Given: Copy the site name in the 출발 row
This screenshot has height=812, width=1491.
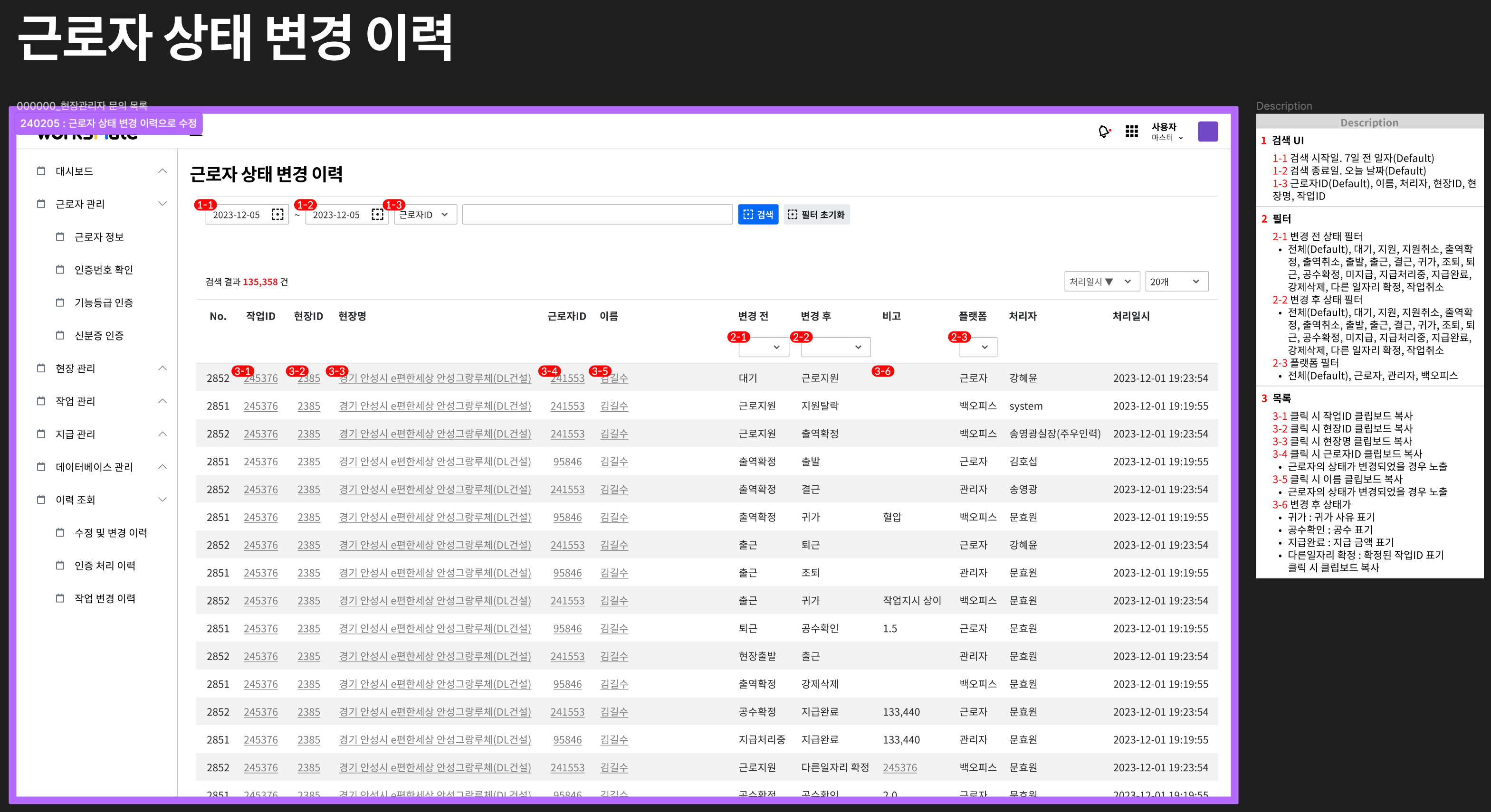Looking at the screenshot, I should coord(435,462).
